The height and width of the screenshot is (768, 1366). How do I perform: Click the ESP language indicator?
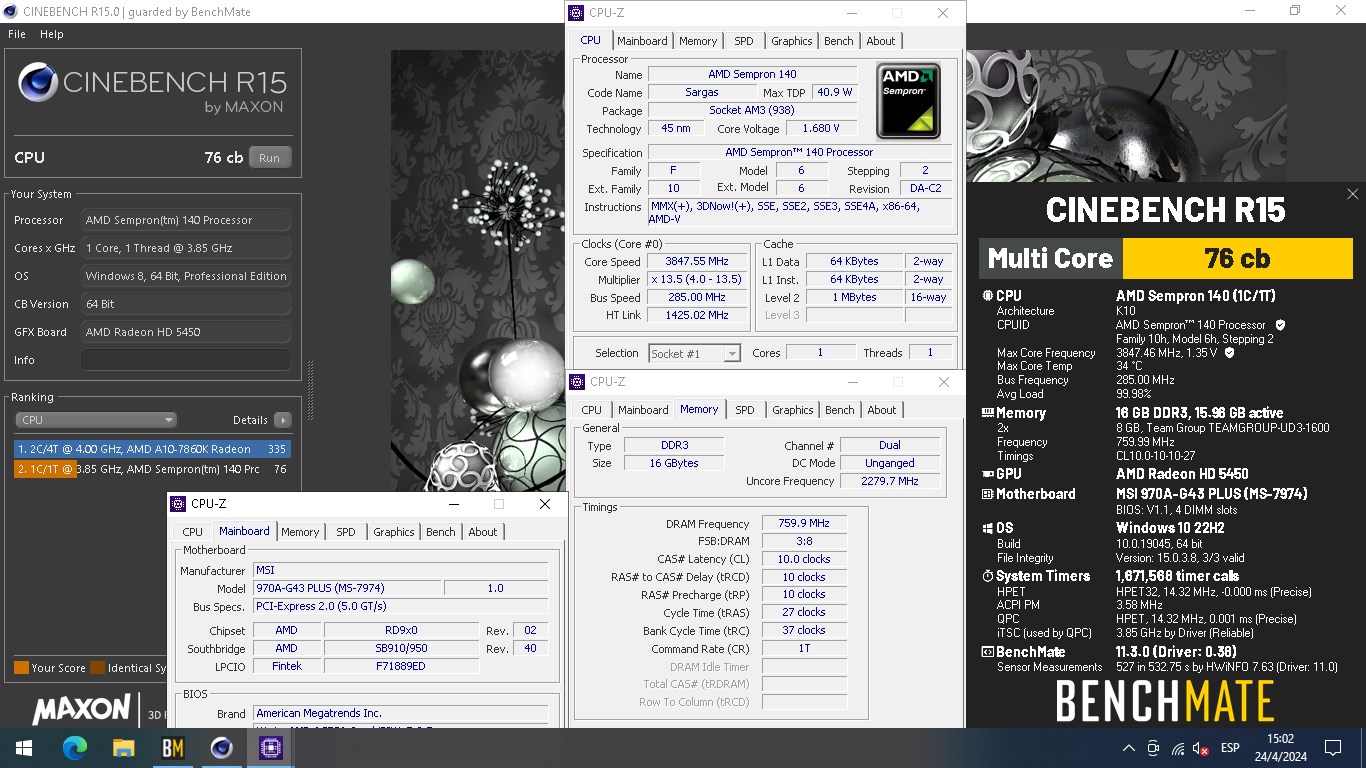(1230, 748)
